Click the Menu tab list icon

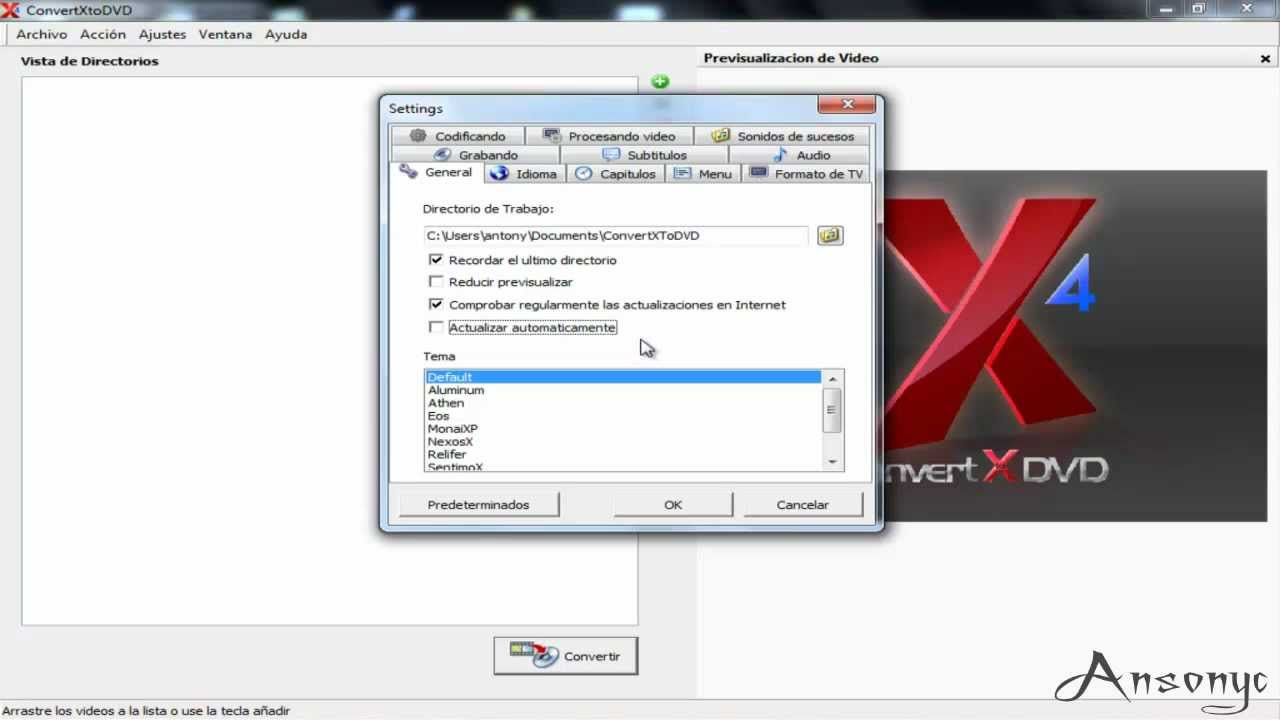[683, 173]
